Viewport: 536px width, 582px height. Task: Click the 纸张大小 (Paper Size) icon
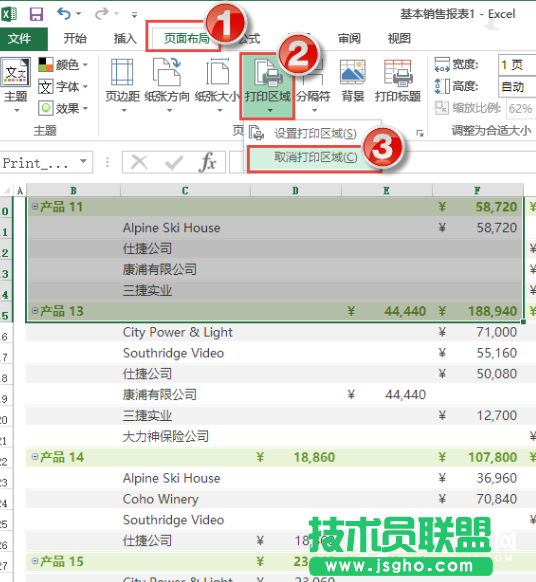tap(218, 72)
